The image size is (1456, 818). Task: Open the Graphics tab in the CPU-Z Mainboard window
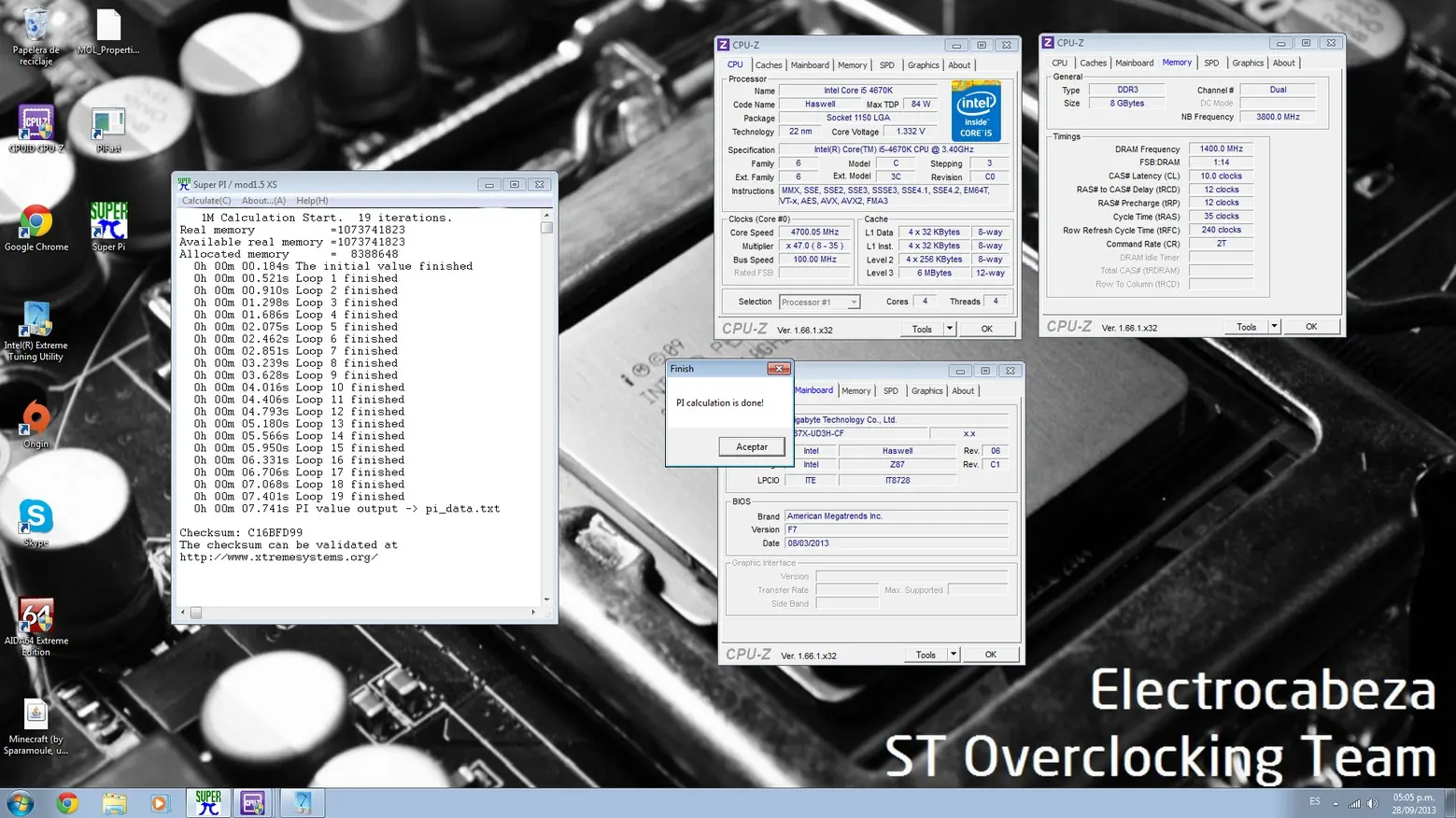click(926, 391)
